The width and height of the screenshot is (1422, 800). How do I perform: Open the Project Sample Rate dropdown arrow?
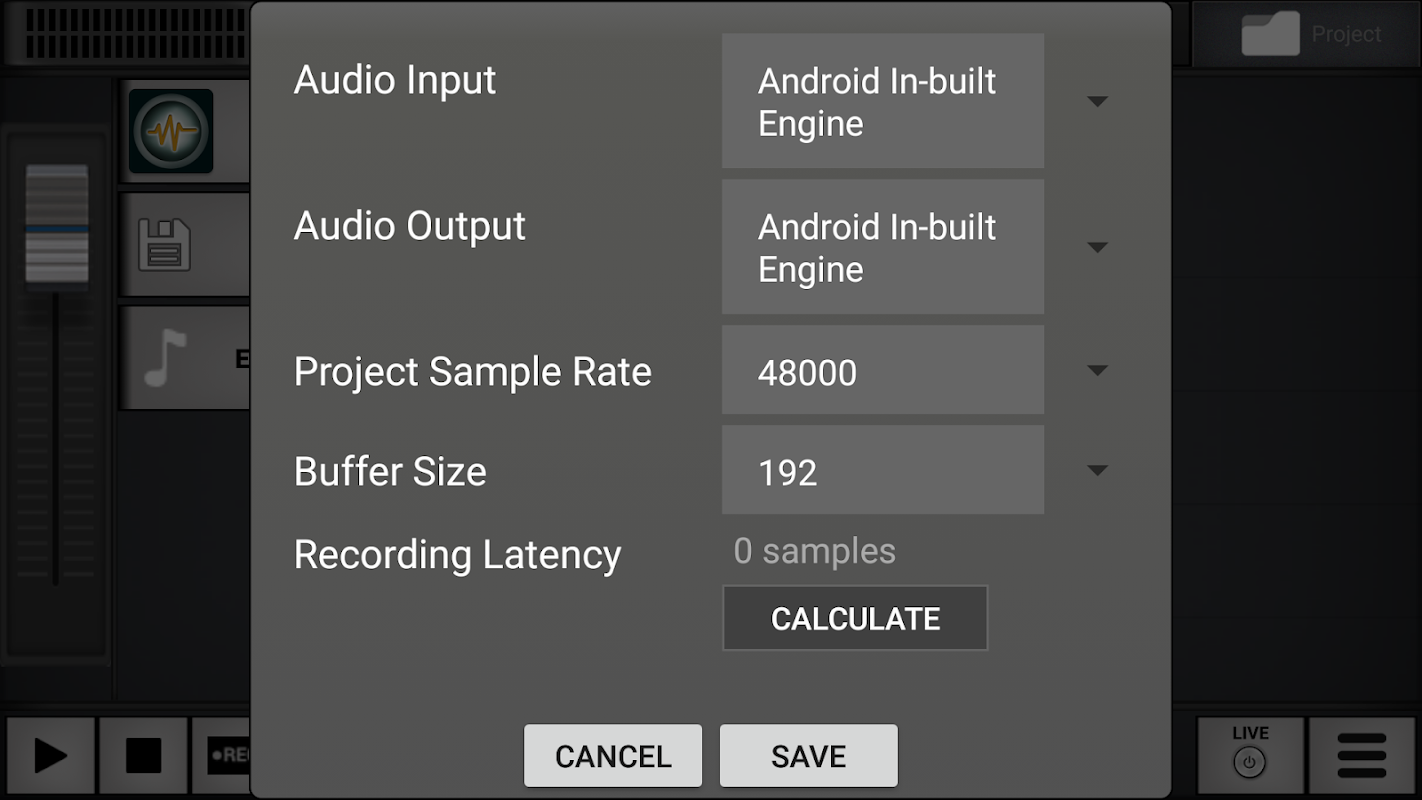click(1097, 370)
